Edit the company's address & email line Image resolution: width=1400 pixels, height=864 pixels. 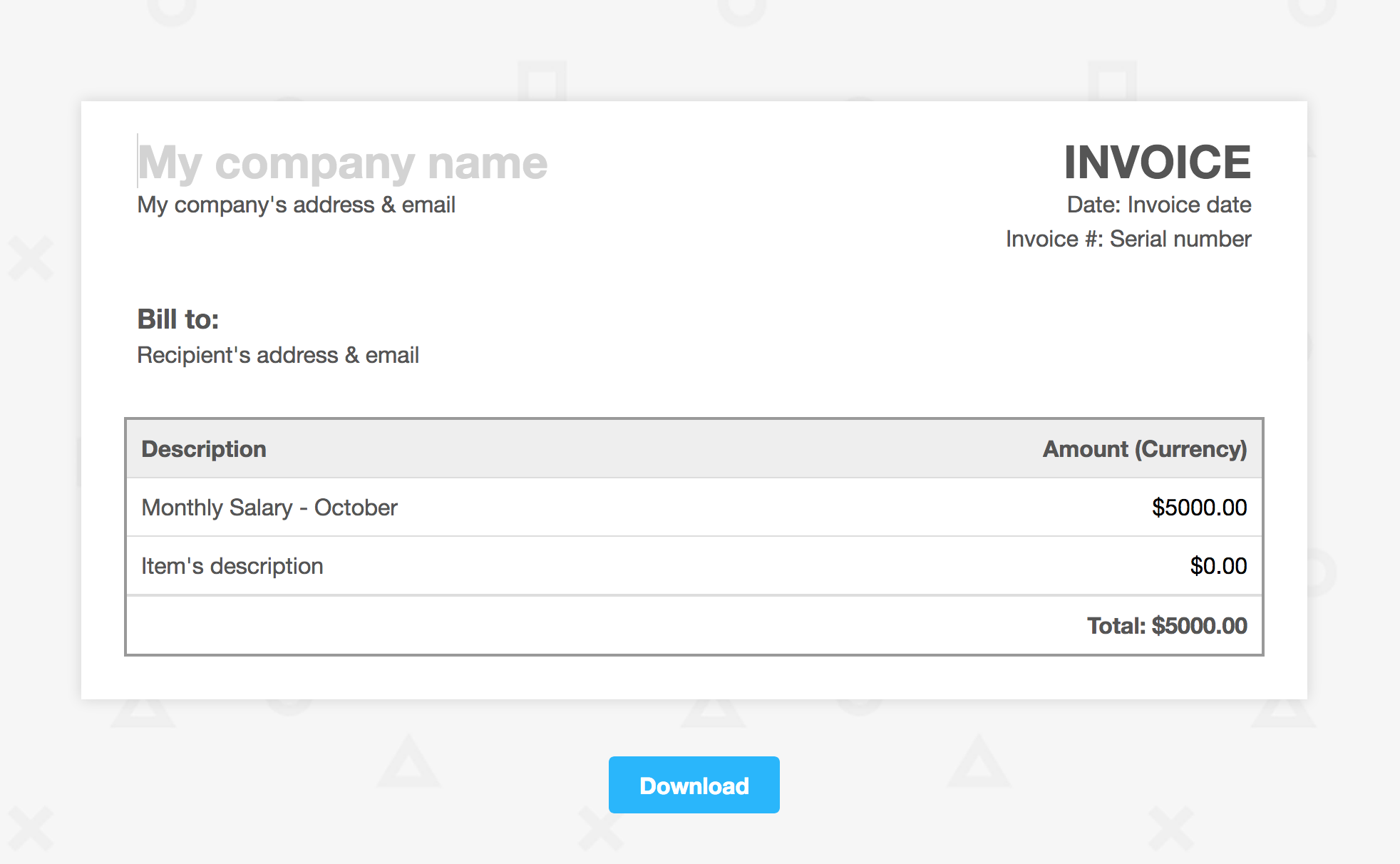pyautogui.click(x=296, y=205)
